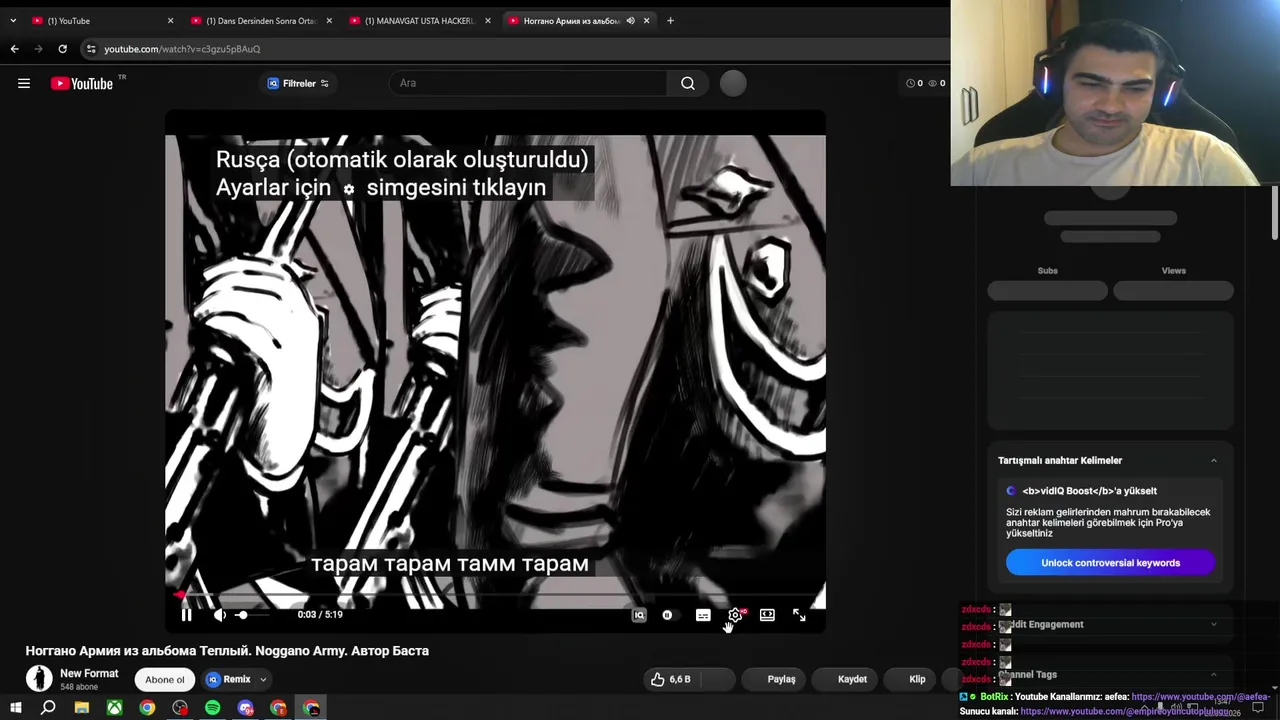The width and height of the screenshot is (1280, 720).
Task: Switch to theater mode
Action: [767, 615]
